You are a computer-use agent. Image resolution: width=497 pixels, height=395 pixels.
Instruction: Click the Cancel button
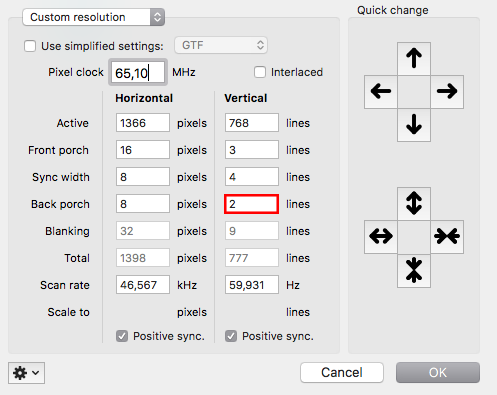pos(342,372)
